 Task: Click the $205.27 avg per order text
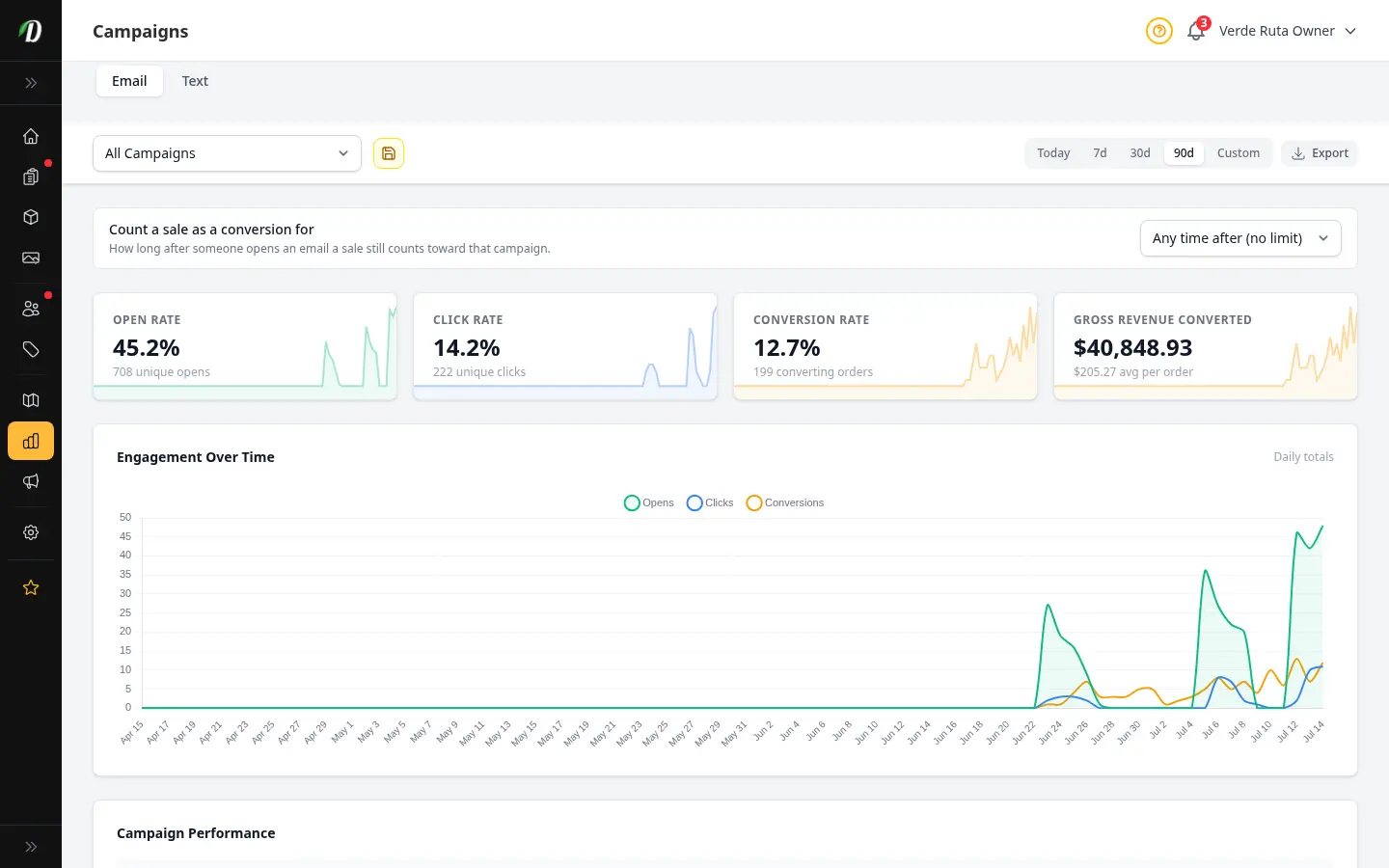(x=1133, y=372)
